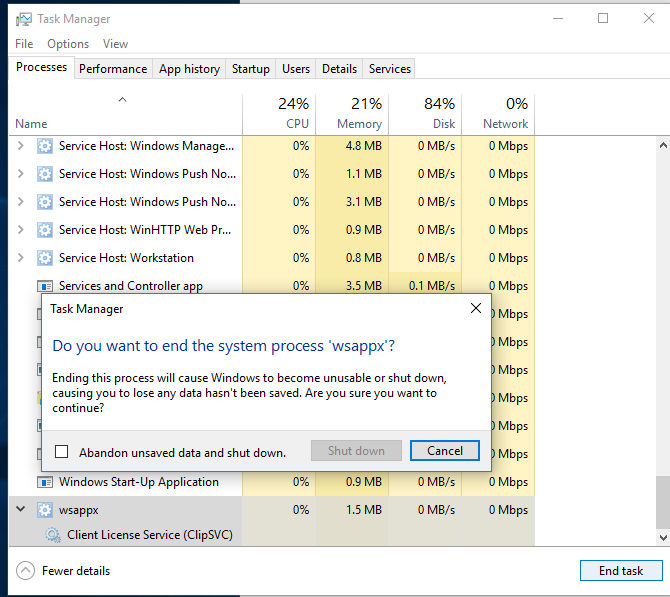
Task: Sort by the CPU column header
Action: 279,114
